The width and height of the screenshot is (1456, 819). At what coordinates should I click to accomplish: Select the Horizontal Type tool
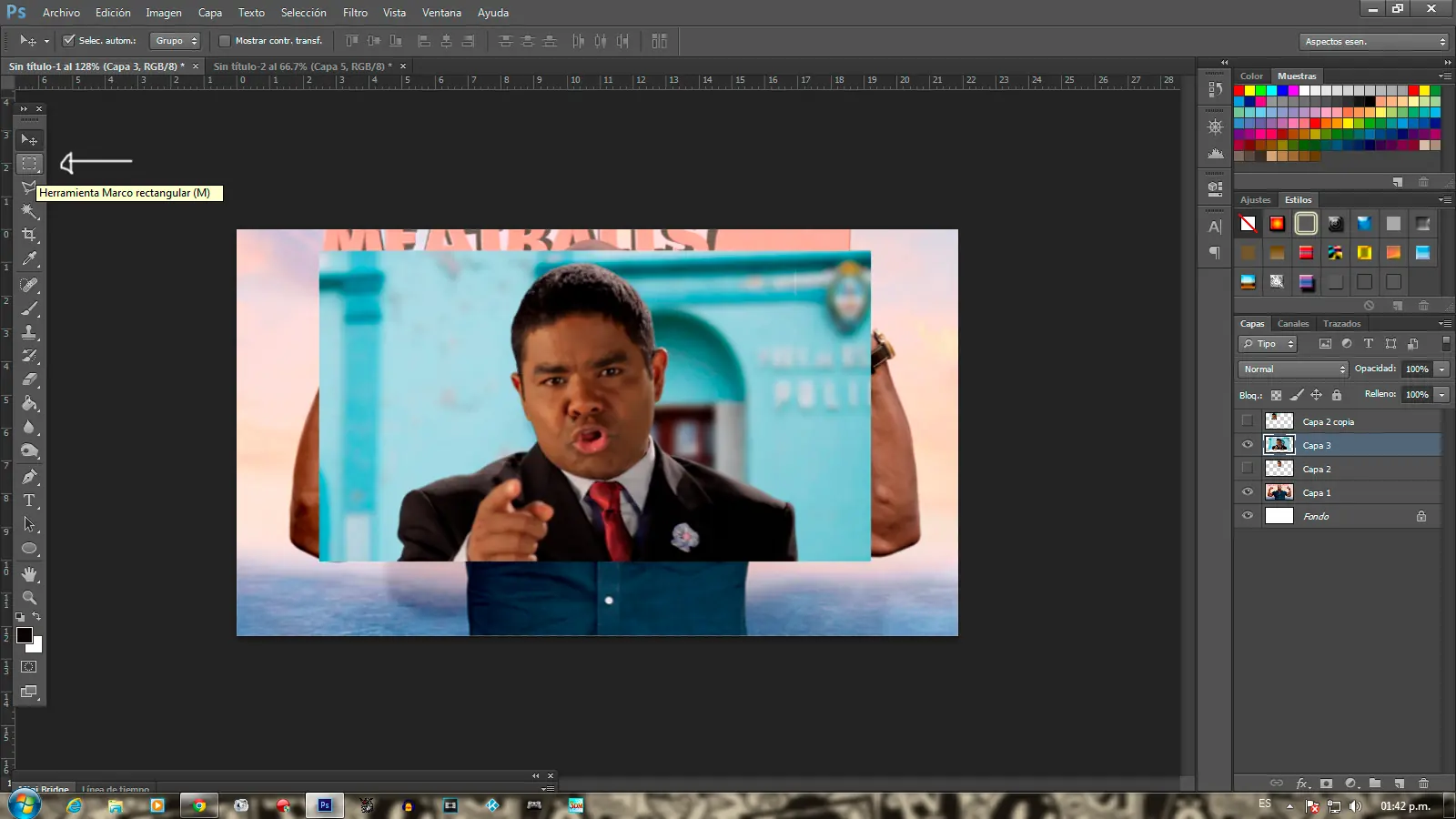[x=29, y=500]
